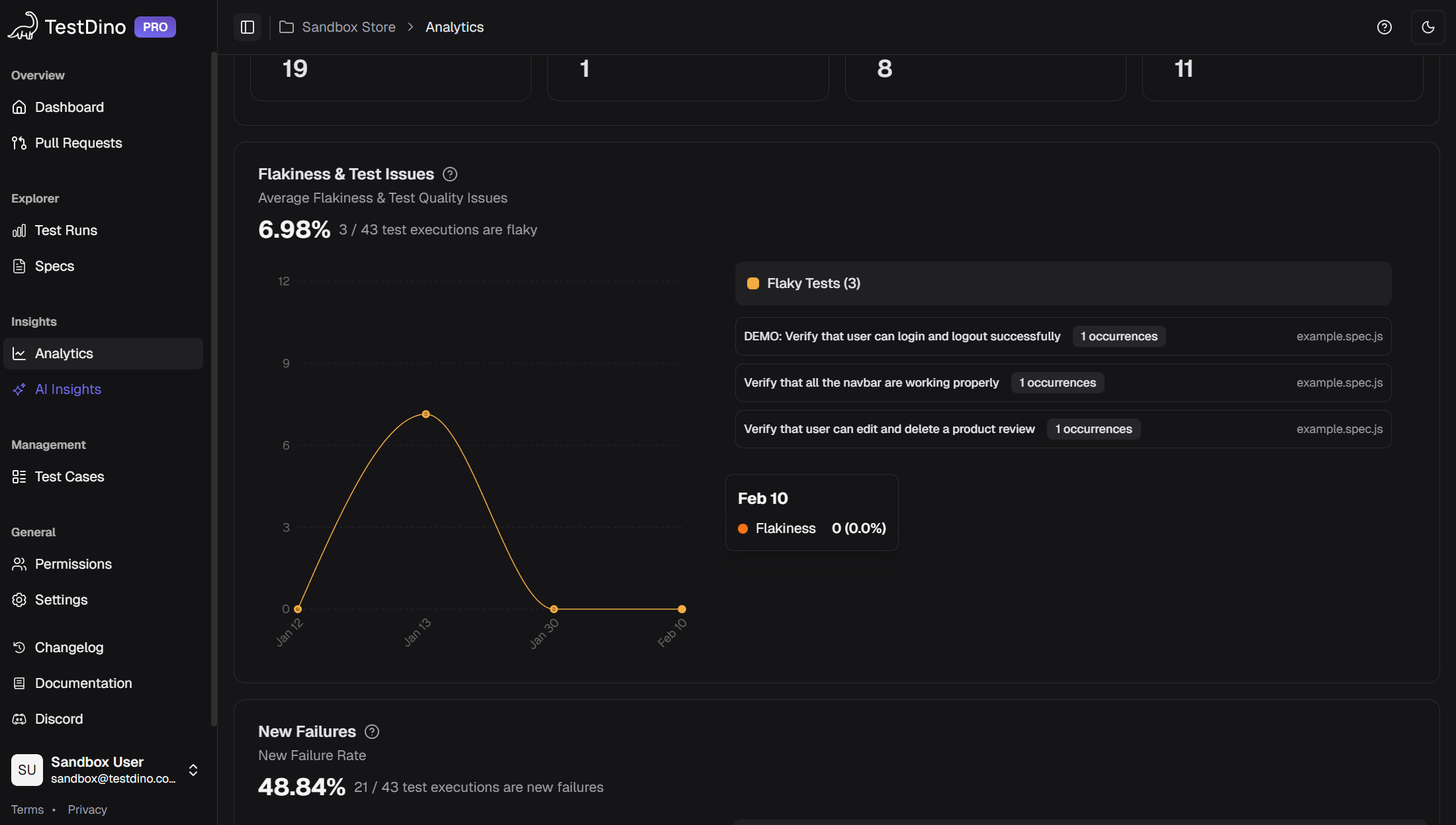Click the help question mark icon in header
This screenshot has width=1456, height=825.
point(1384,27)
